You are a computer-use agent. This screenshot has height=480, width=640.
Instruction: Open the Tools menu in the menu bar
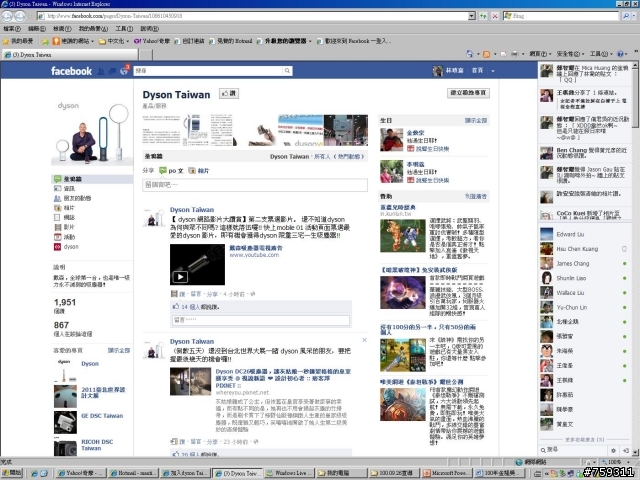124,29
